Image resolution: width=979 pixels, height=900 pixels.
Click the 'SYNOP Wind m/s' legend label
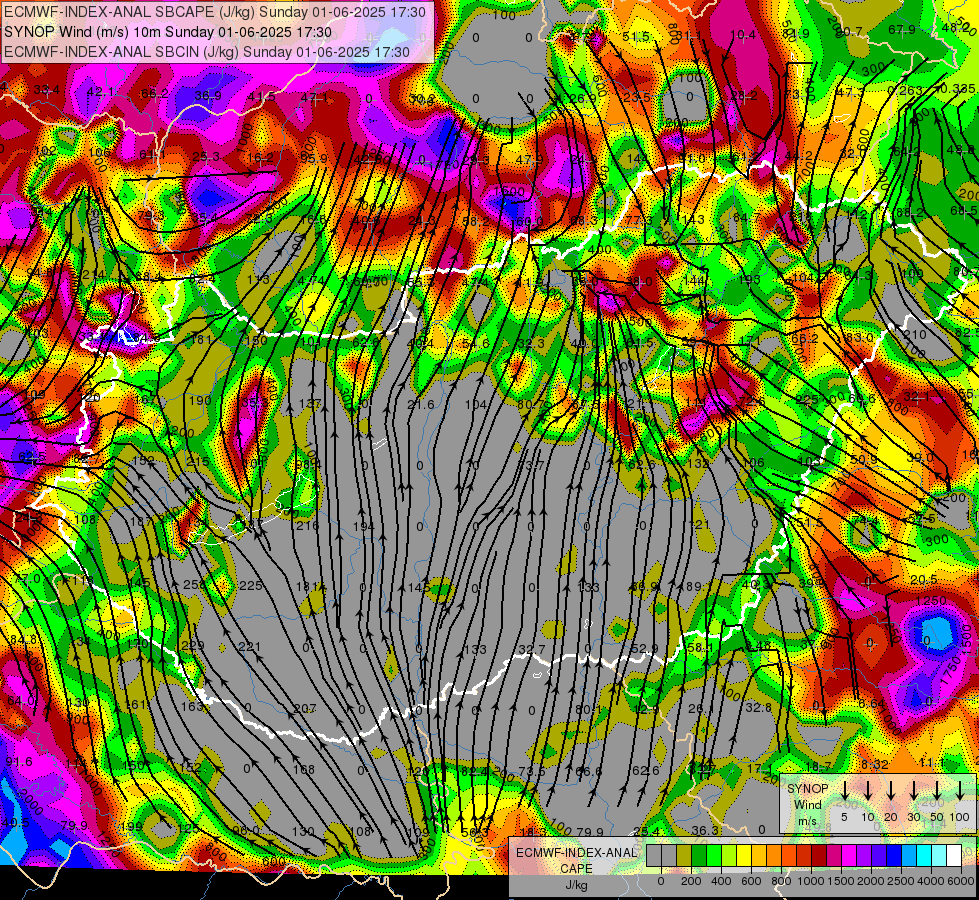808,804
